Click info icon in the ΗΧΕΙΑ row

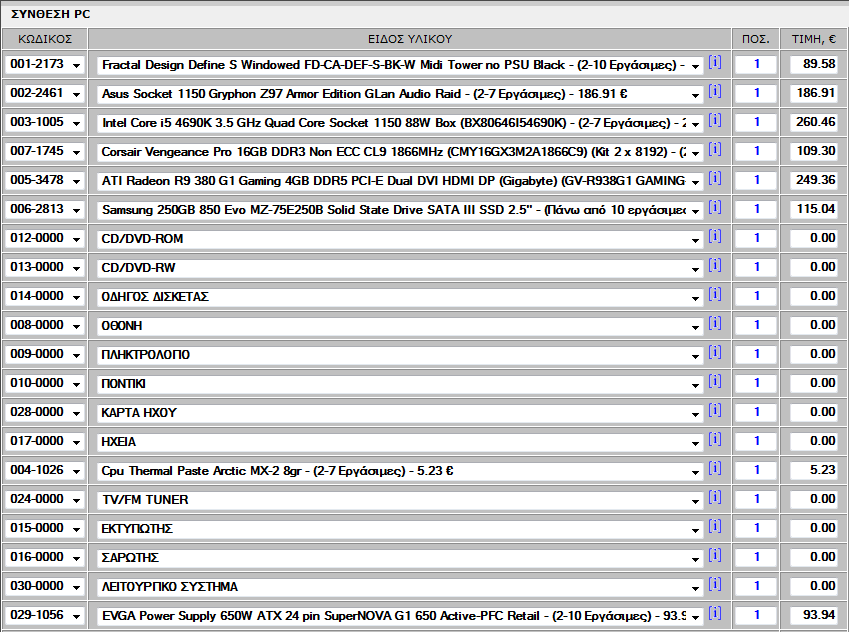click(715, 439)
